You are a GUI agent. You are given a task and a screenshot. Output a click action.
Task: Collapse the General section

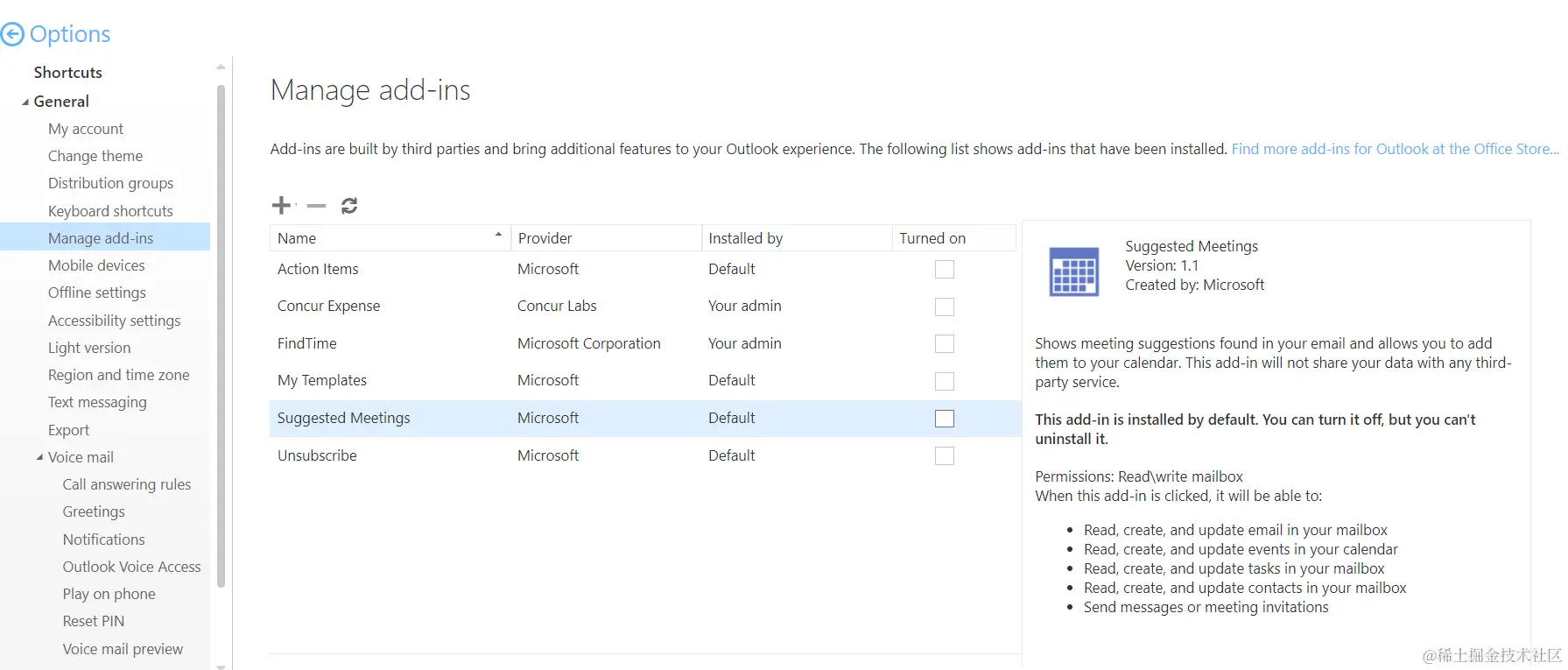pos(25,102)
